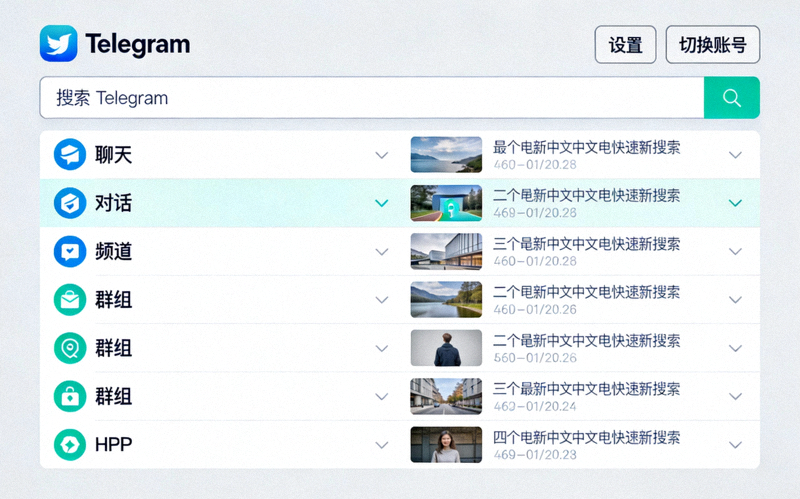Expand the location-pin 群组 row chevron
The image size is (800, 499).
coord(382,348)
